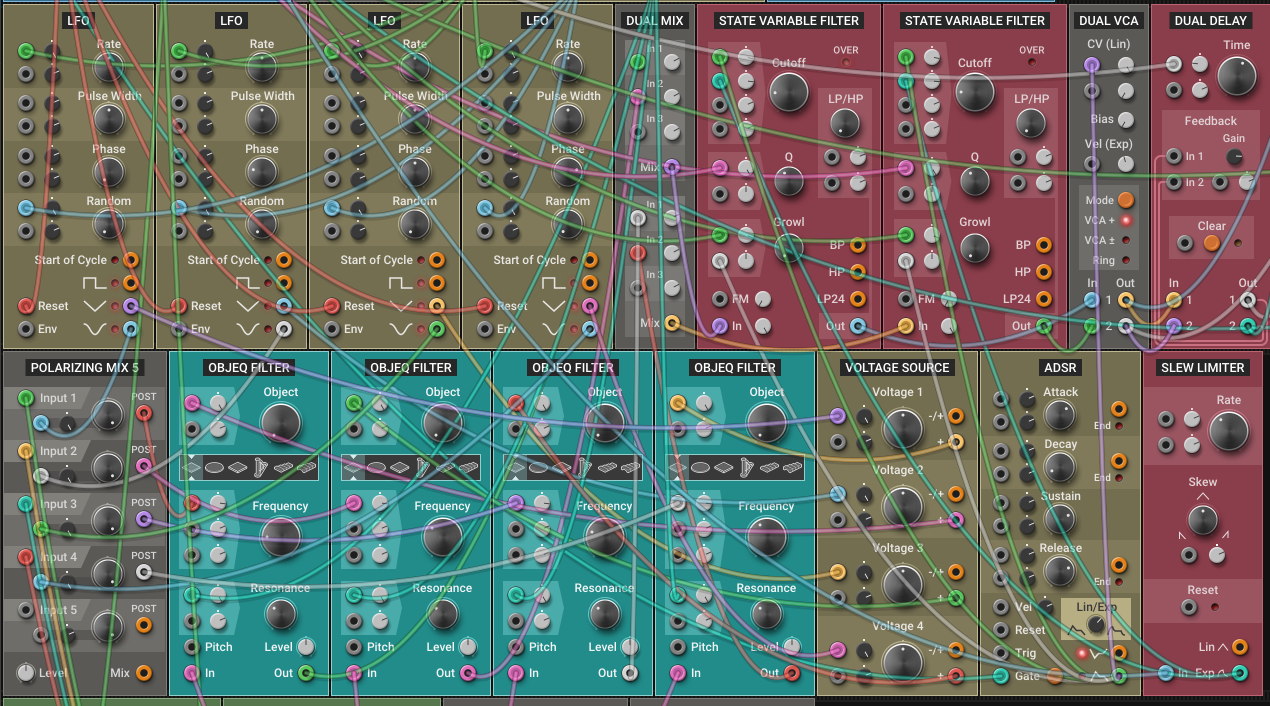Click BP output jack on right State Variable Filter
This screenshot has height=706, width=1270.
click(x=1043, y=245)
